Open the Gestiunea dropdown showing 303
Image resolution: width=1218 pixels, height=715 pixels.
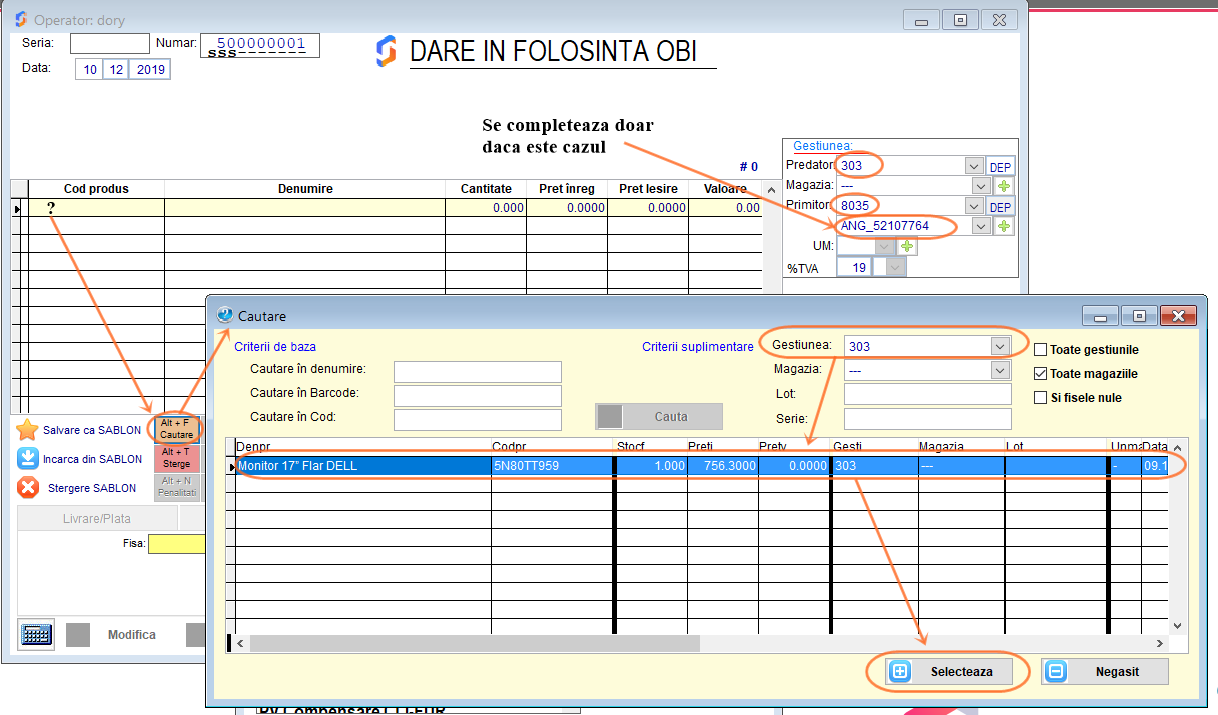coord(1000,345)
